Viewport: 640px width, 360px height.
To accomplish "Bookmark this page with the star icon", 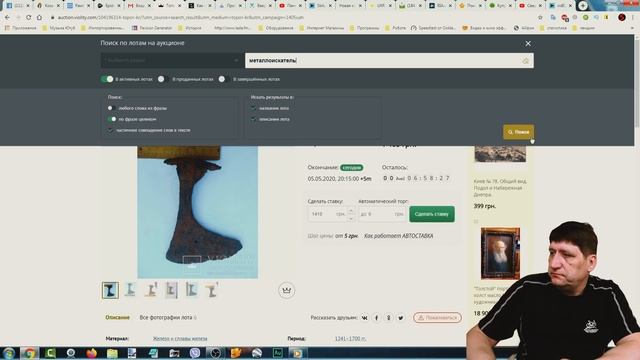I will [x=540, y=18].
